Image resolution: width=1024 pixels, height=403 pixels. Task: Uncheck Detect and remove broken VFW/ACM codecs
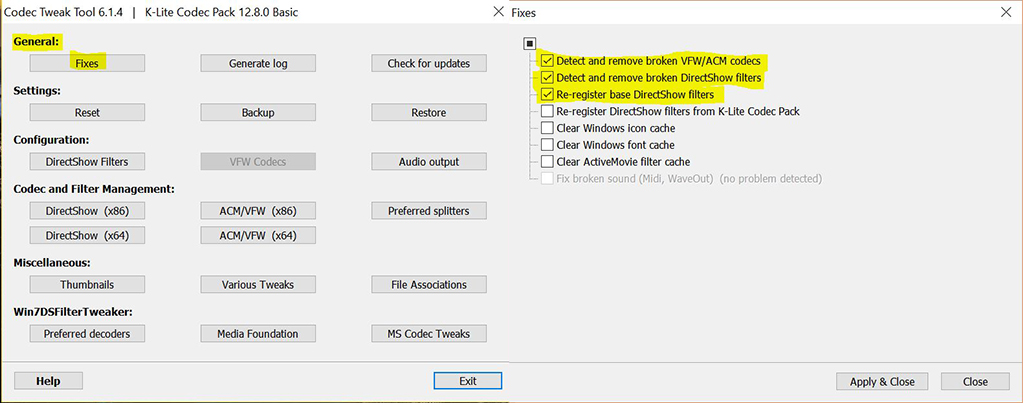(547, 61)
